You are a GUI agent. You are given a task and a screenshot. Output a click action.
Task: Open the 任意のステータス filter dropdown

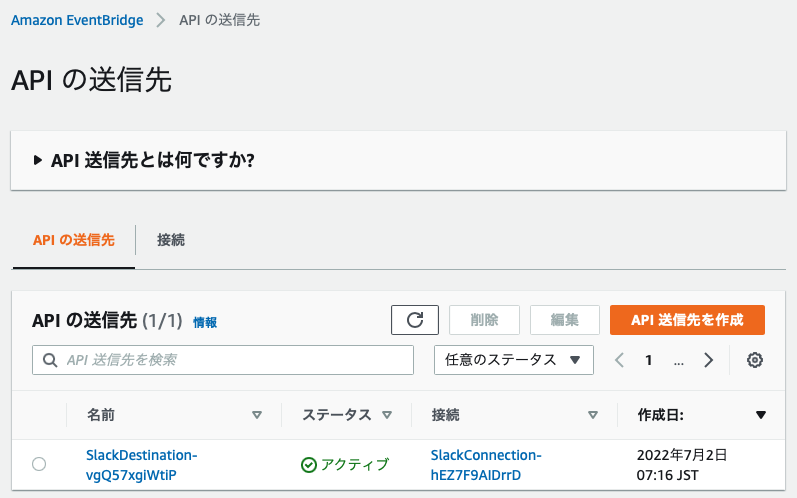tap(513, 360)
